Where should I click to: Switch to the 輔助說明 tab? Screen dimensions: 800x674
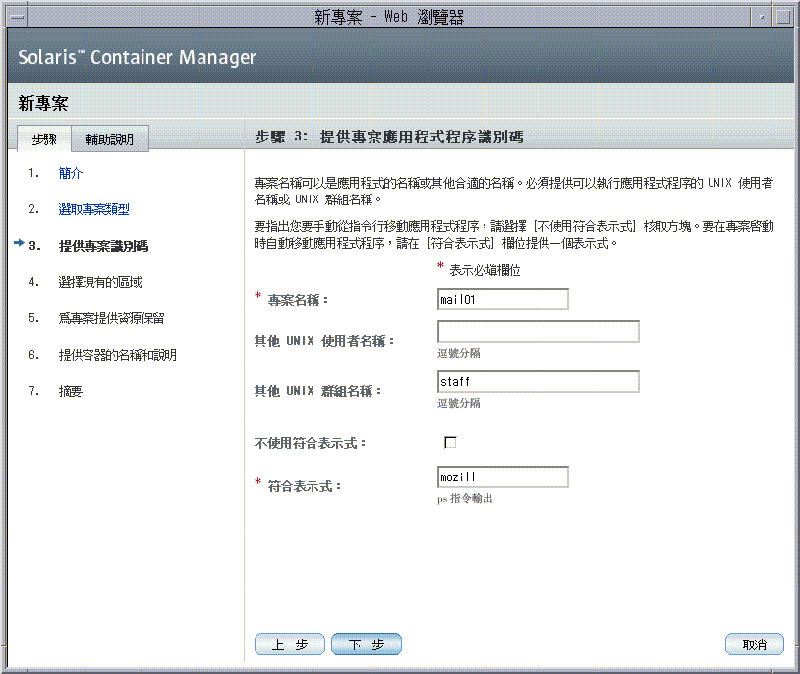[110, 139]
